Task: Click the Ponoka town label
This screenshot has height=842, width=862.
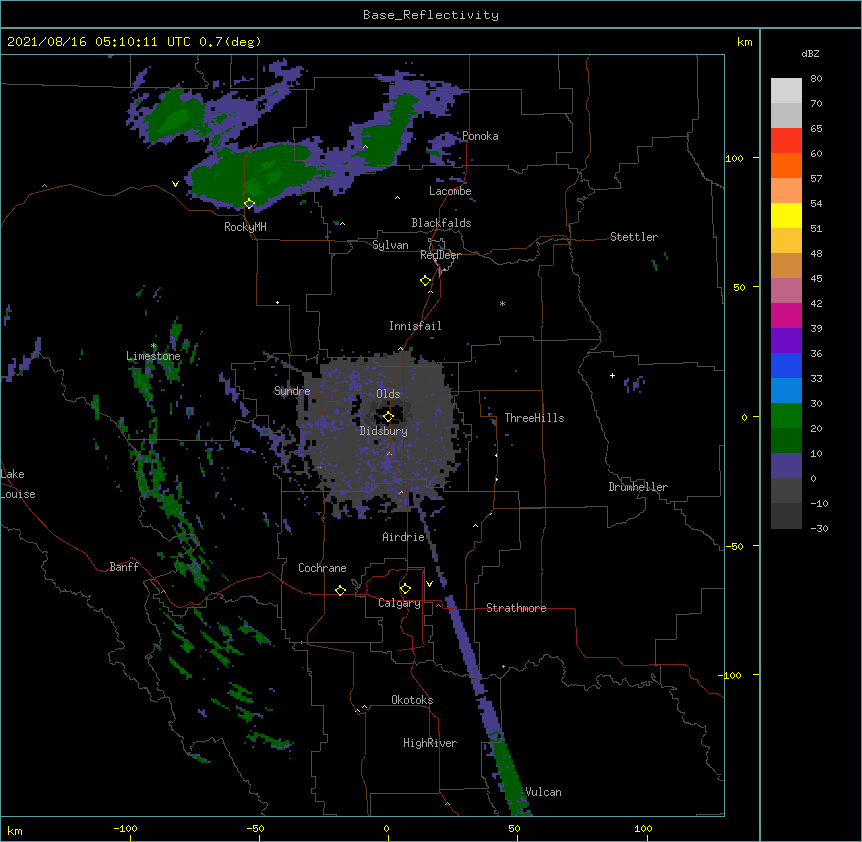Action: [480, 136]
